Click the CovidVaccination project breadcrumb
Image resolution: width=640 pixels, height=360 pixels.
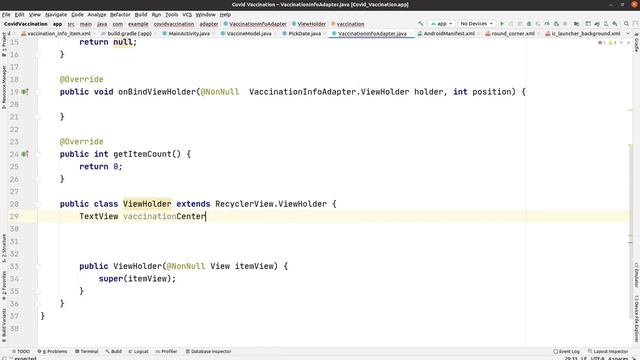26,24
